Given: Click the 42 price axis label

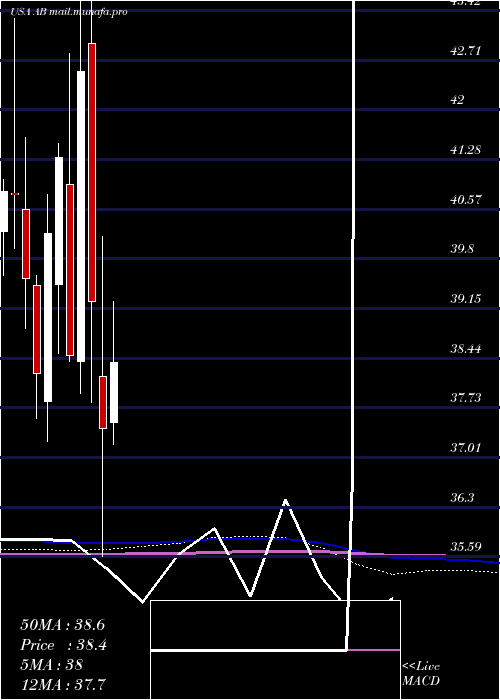Looking at the screenshot, I should 457,100.
